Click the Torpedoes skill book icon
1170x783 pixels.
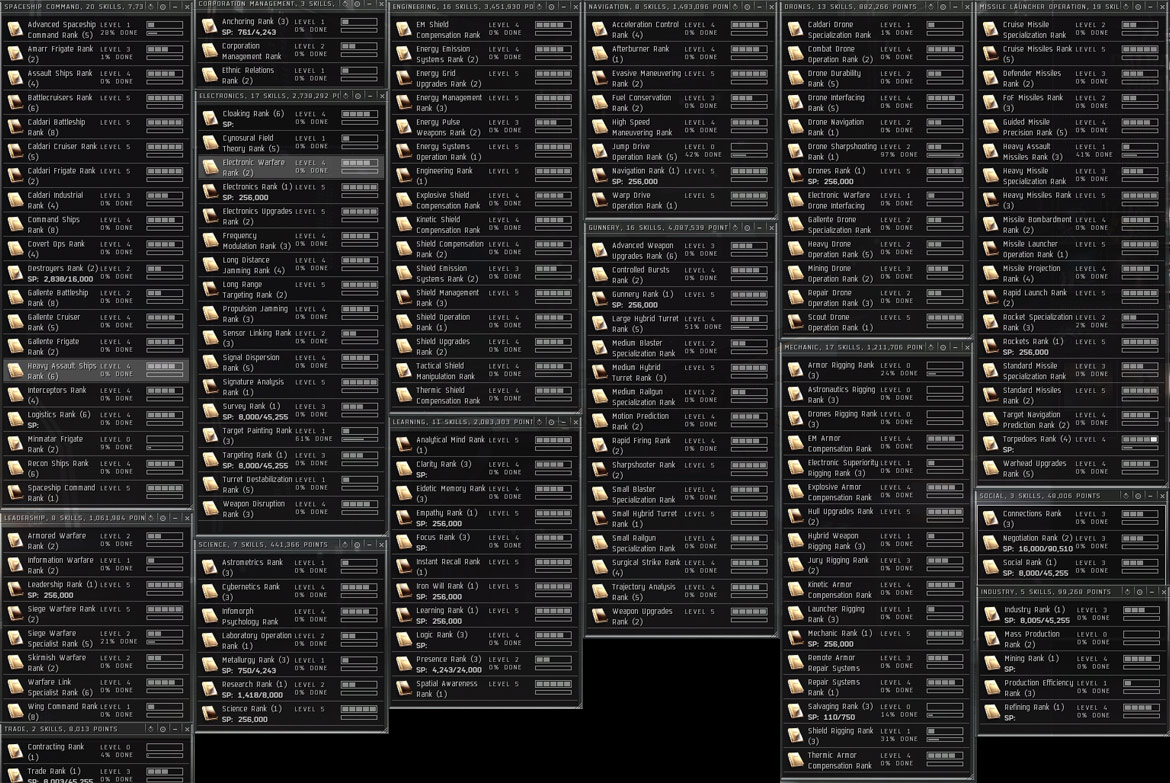(x=990, y=445)
